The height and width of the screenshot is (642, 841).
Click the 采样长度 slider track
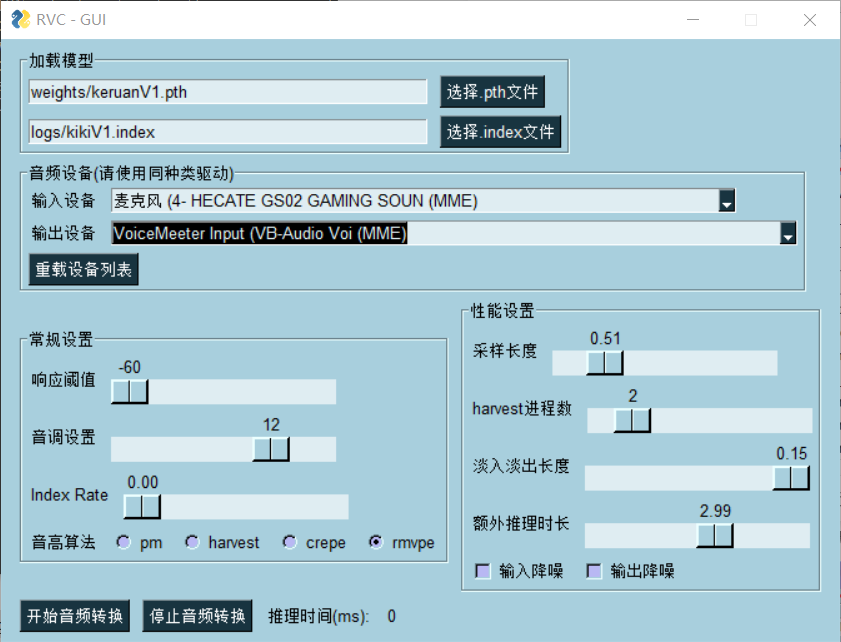click(x=665, y=363)
